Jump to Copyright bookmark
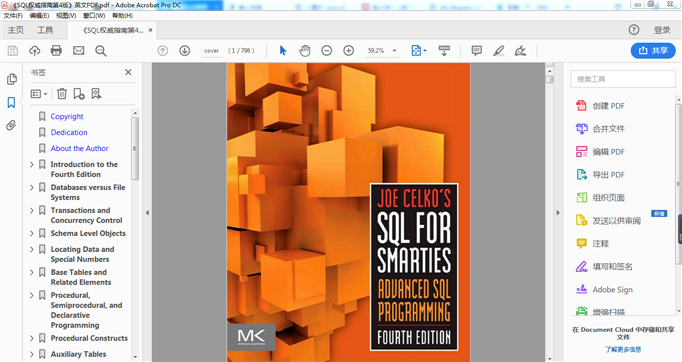This screenshot has width=682, height=362. [67, 117]
